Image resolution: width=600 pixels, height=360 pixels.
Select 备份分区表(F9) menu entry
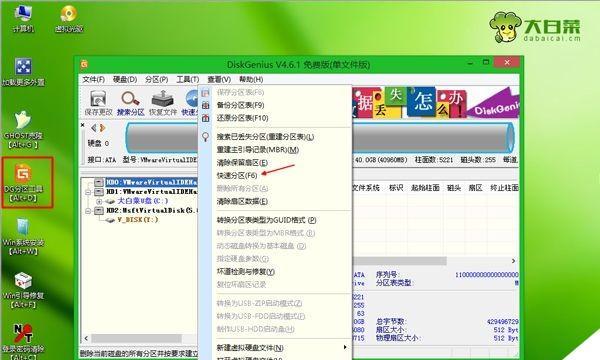click(240, 105)
